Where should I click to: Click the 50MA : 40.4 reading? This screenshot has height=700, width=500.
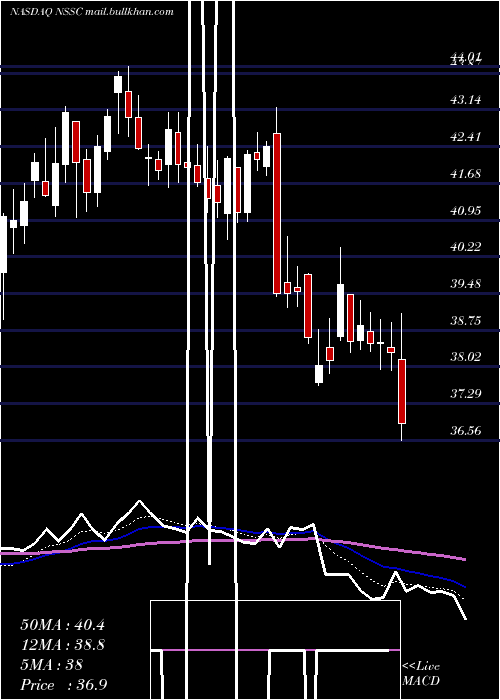[x=62, y=625]
